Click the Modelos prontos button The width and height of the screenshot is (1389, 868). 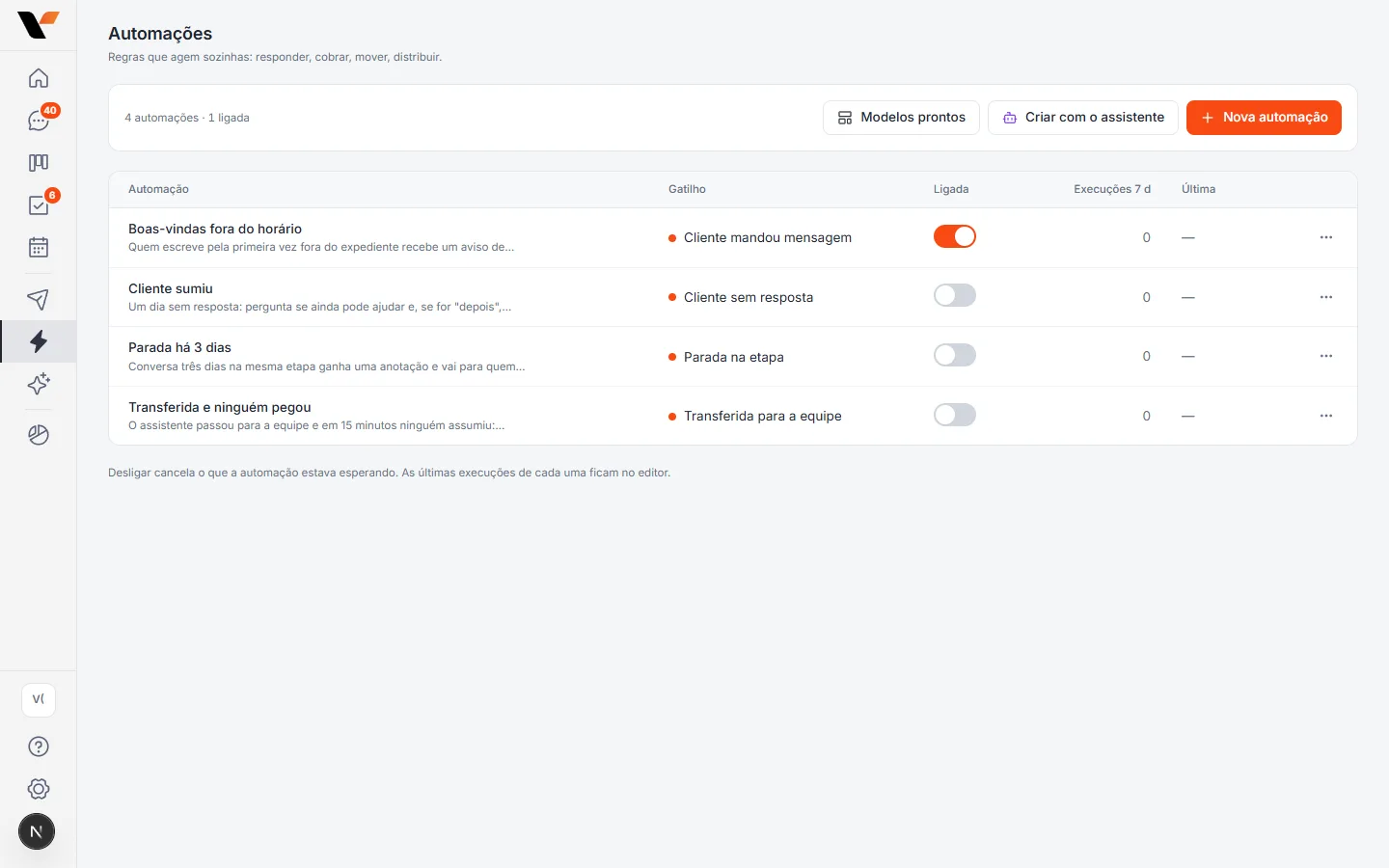pos(901,118)
